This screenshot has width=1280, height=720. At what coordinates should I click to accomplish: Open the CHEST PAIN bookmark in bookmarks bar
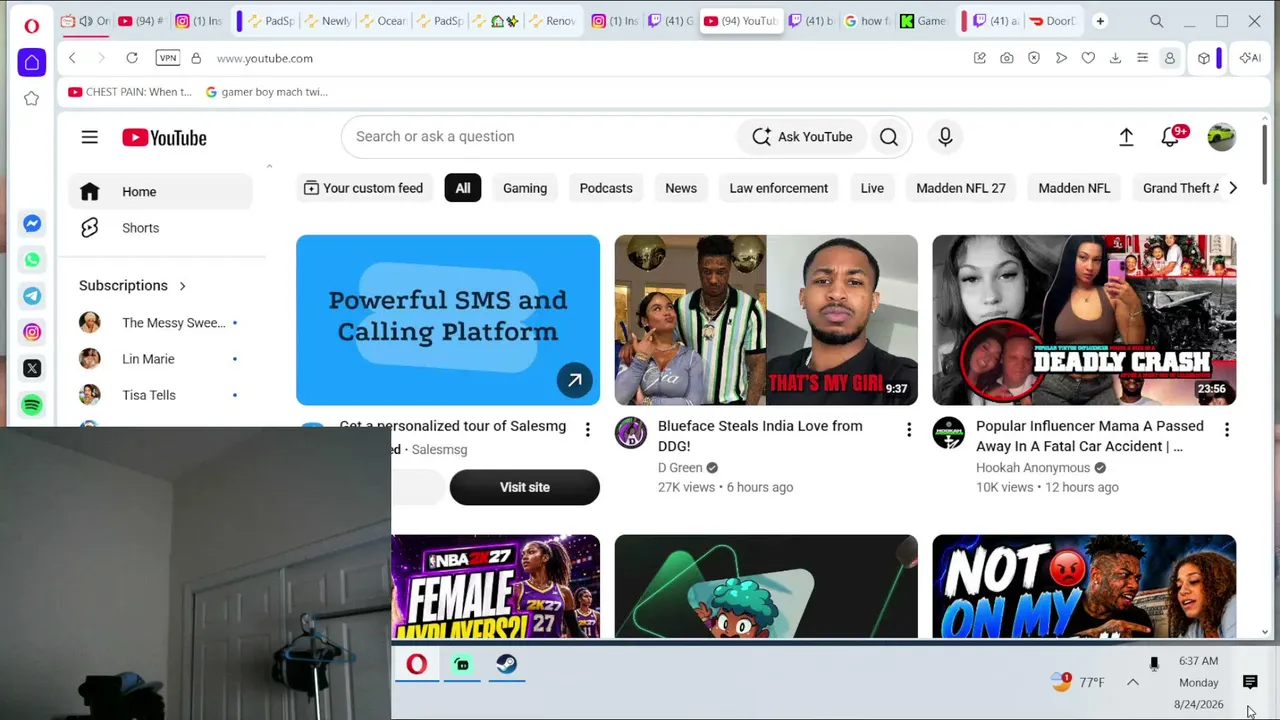pyautogui.click(x=129, y=92)
